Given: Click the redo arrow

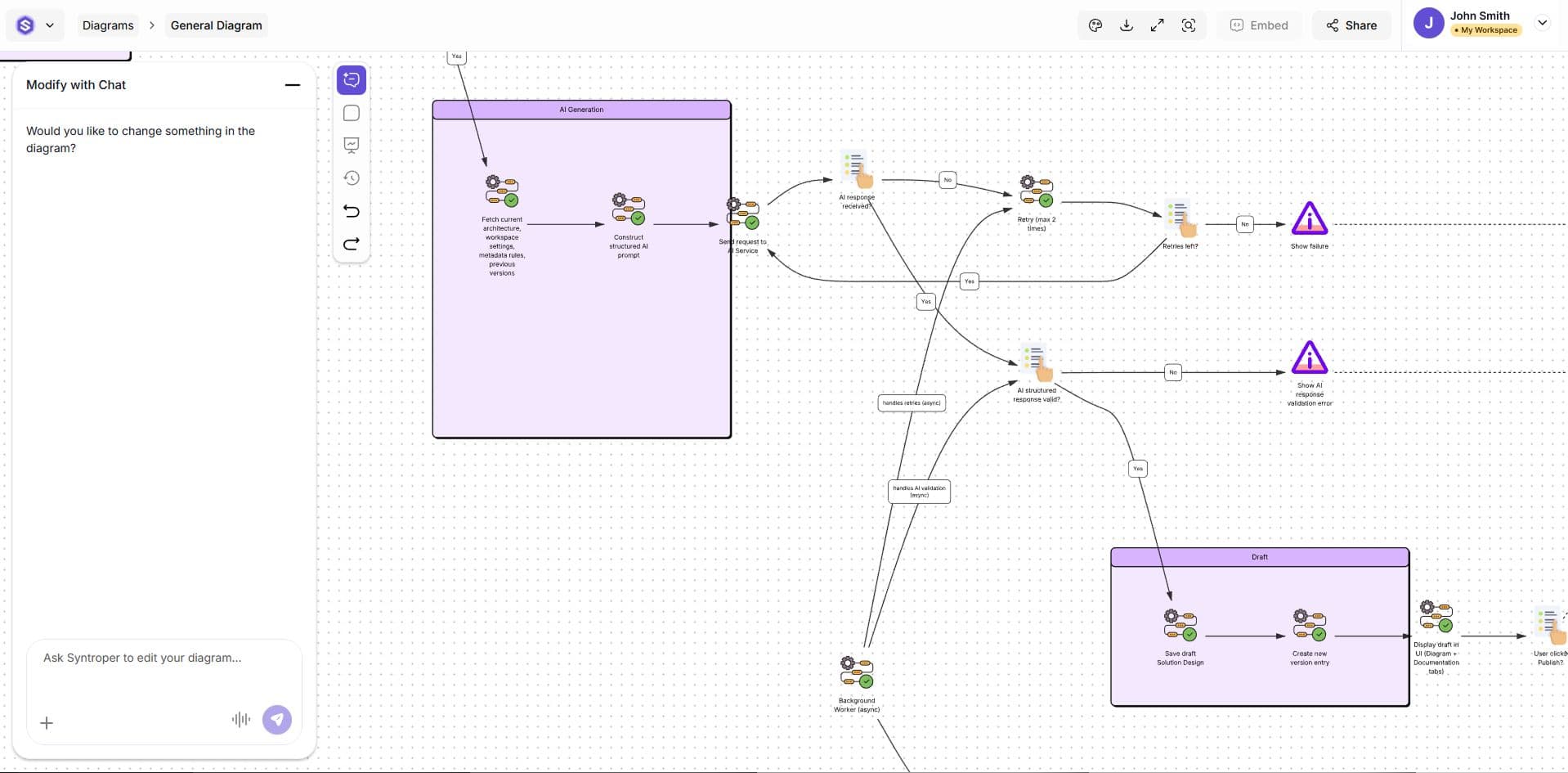Looking at the screenshot, I should point(352,244).
